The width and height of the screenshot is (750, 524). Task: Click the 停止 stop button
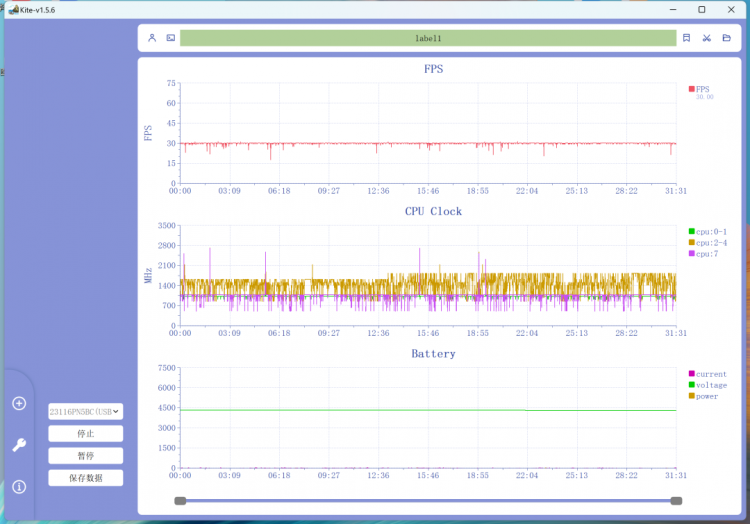(x=86, y=434)
